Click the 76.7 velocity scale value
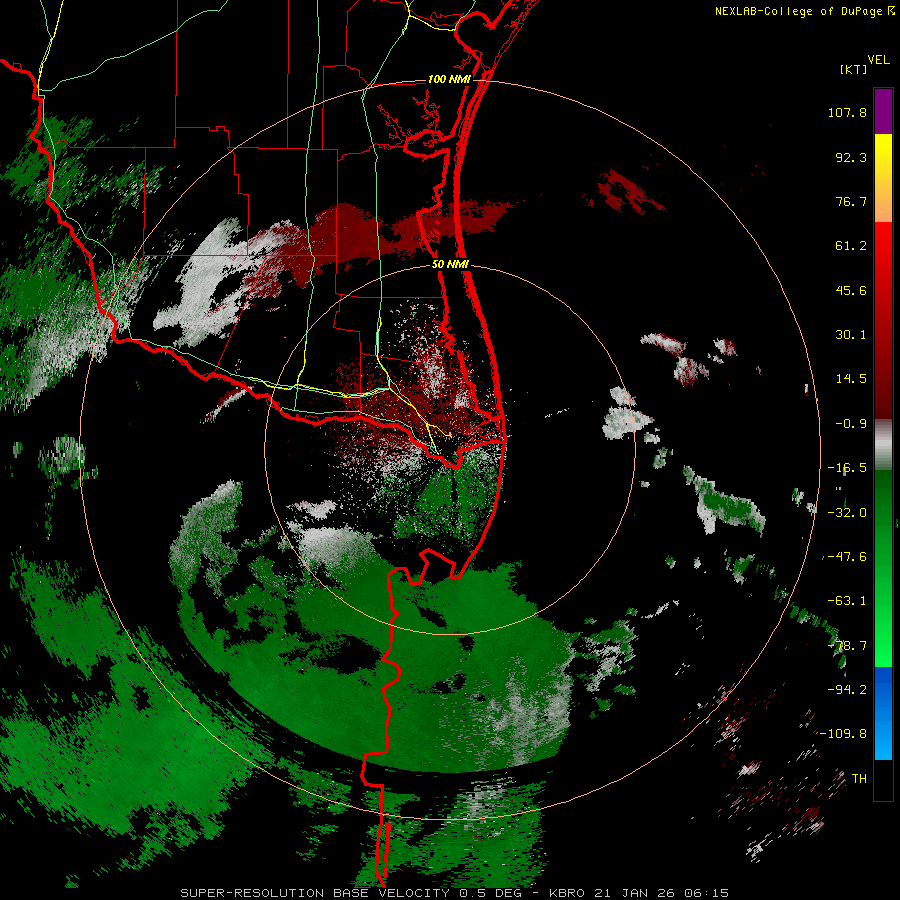900x900 pixels. tap(851, 201)
